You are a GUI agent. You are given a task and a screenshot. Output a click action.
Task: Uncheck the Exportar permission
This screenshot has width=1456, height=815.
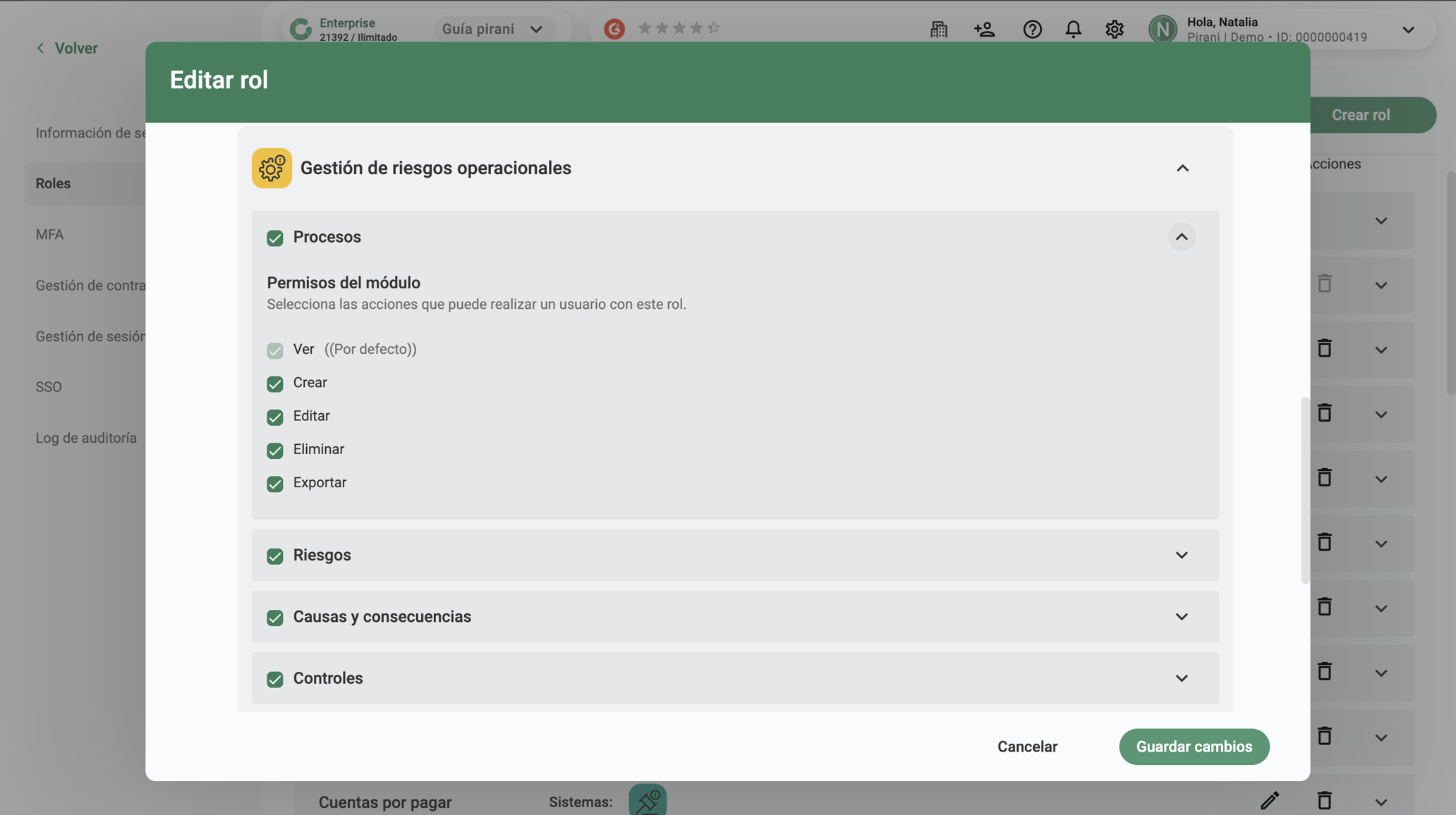(275, 484)
